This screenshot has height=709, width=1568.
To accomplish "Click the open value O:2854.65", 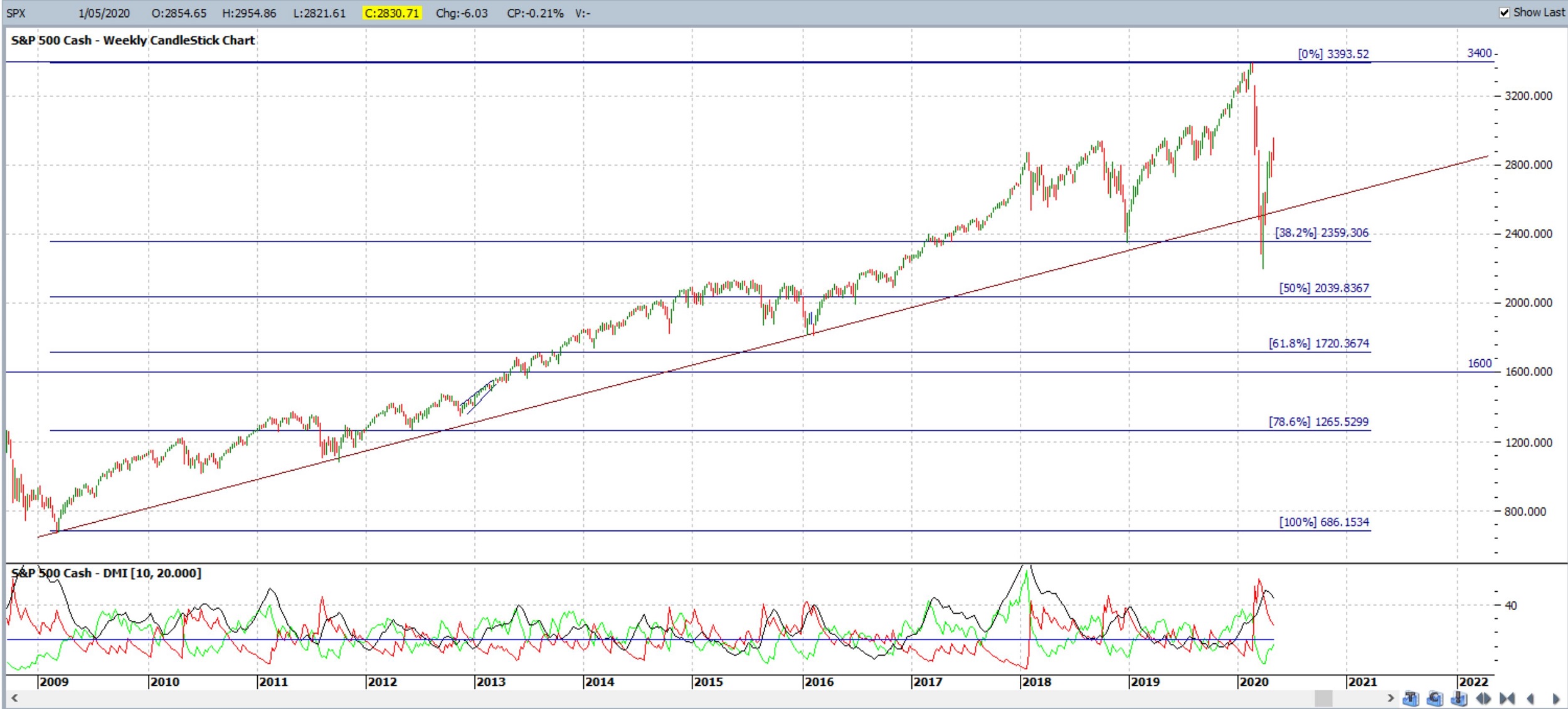I will [x=179, y=13].
